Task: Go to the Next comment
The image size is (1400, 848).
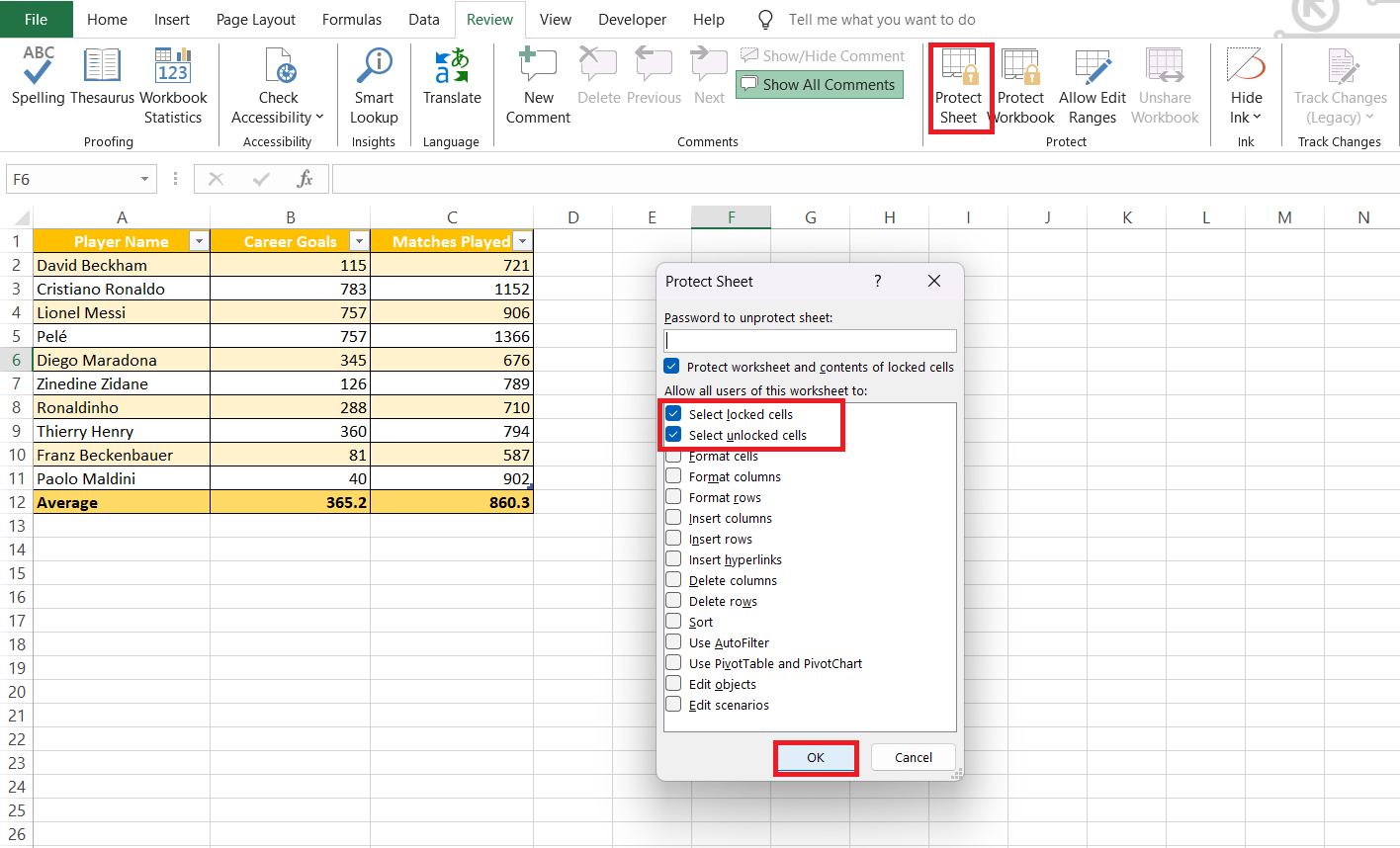Action: click(x=709, y=76)
